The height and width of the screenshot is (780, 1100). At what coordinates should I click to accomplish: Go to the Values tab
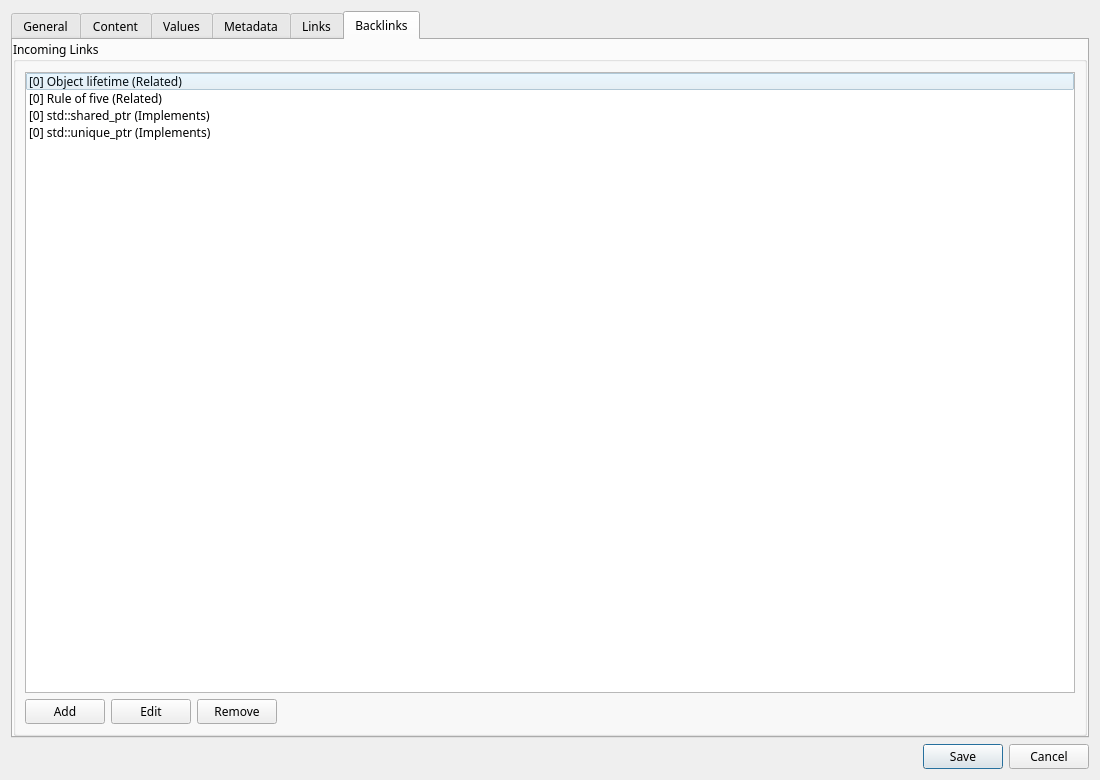tap(181, 27)
